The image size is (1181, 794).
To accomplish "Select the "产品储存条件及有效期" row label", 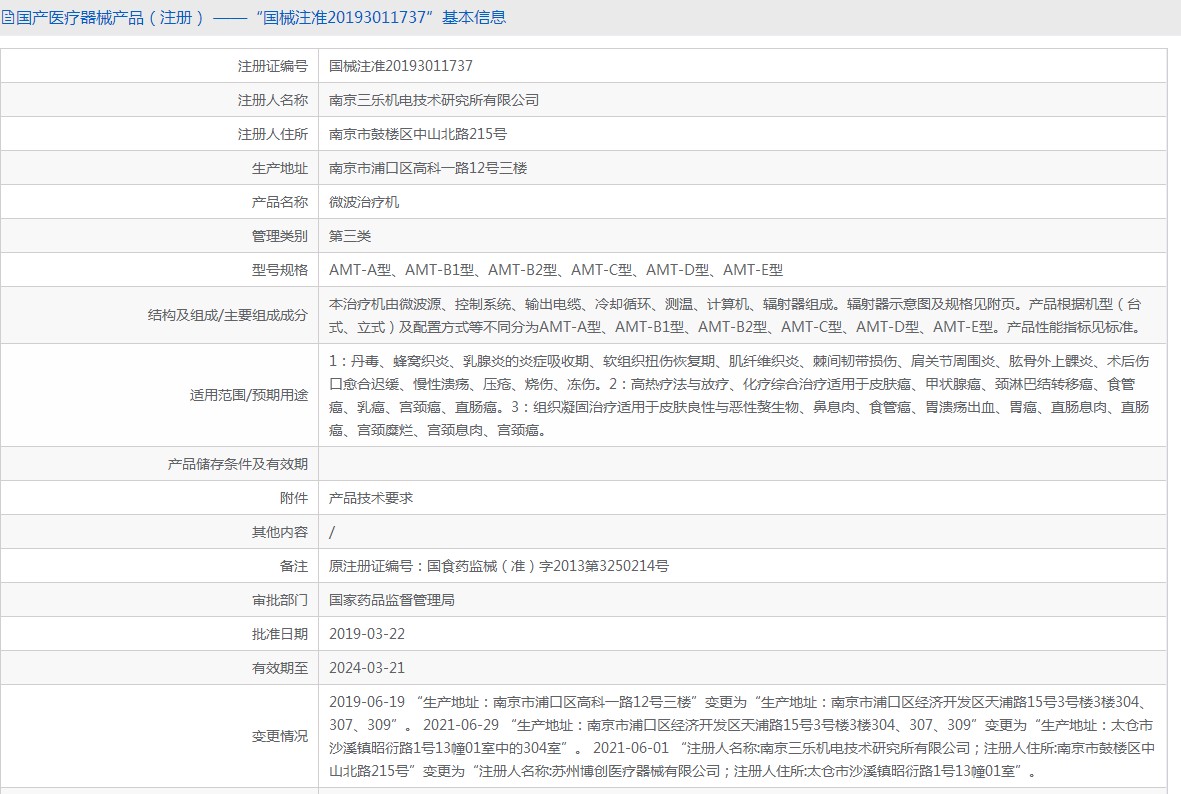I will [x=238, y=464].
